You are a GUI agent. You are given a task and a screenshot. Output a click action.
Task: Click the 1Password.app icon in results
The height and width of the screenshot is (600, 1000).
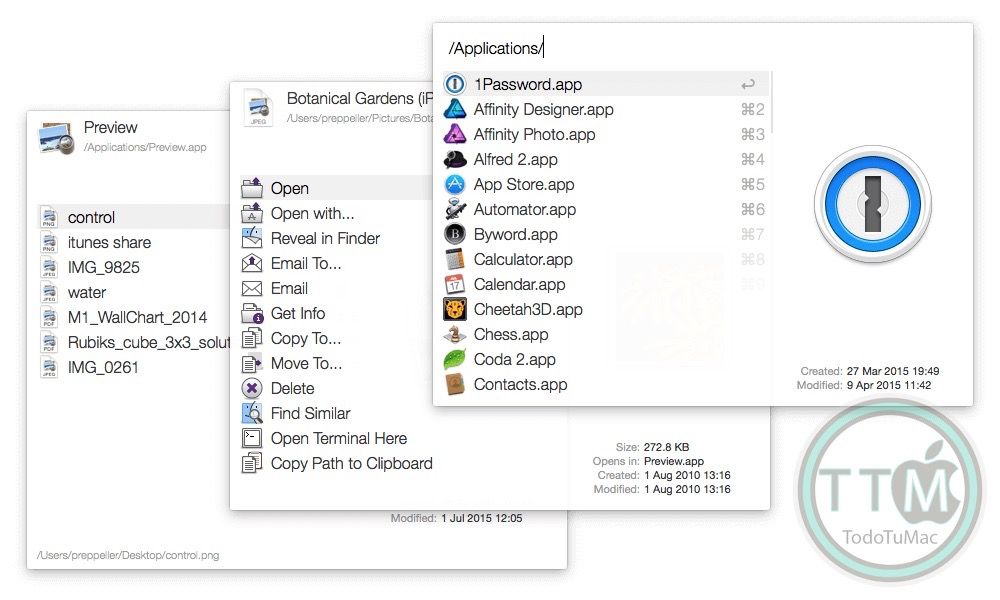(455, 84)
